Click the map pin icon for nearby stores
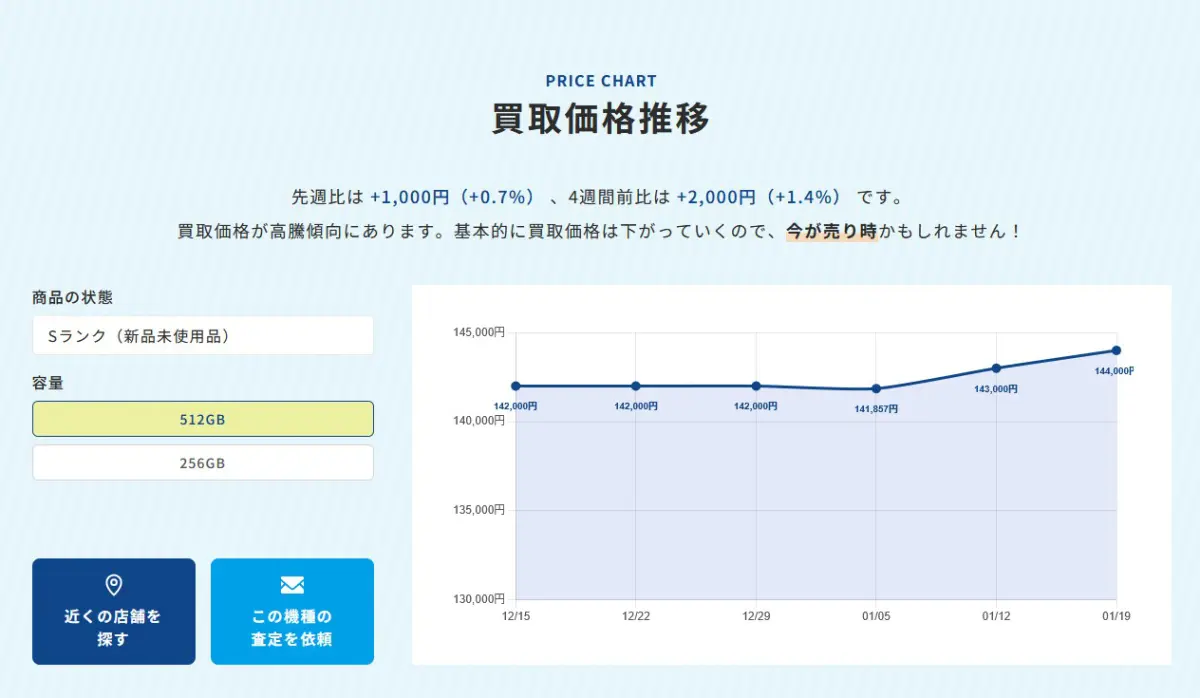Screen dimensions: 1200x698 click(114, 586)
